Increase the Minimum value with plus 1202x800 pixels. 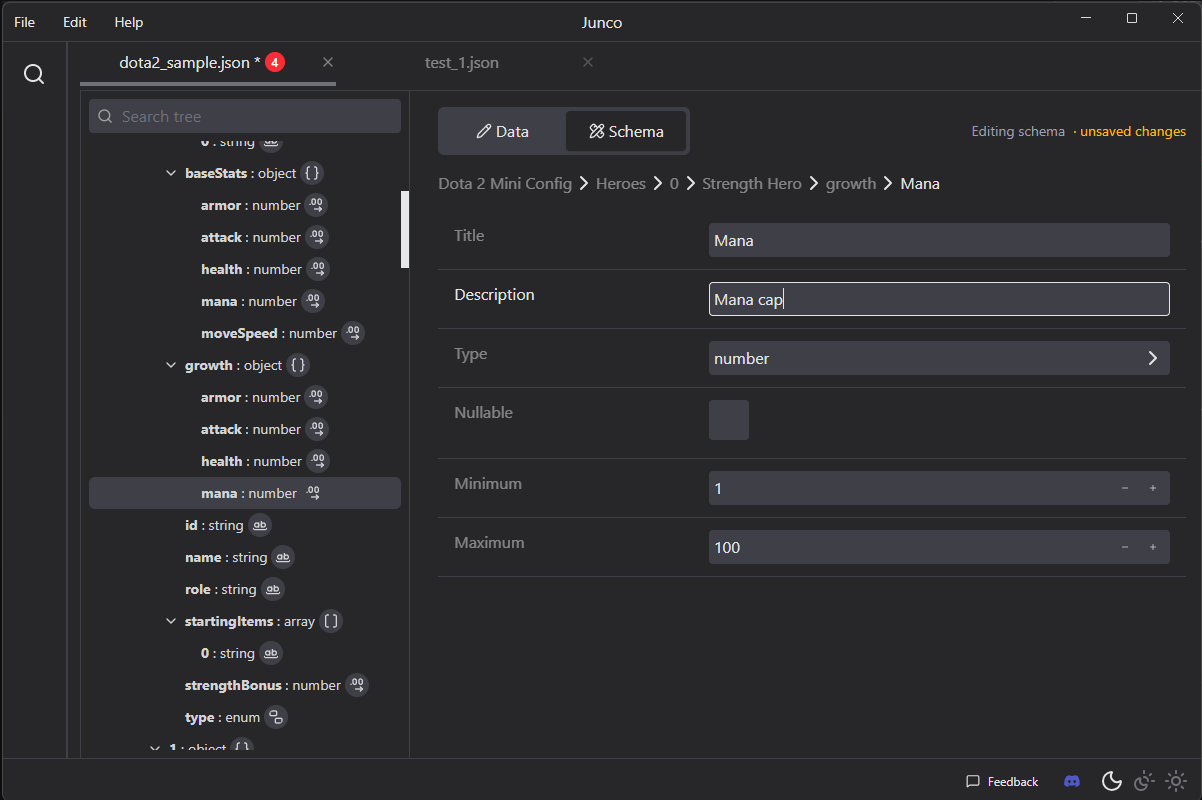pos(1153,488)
